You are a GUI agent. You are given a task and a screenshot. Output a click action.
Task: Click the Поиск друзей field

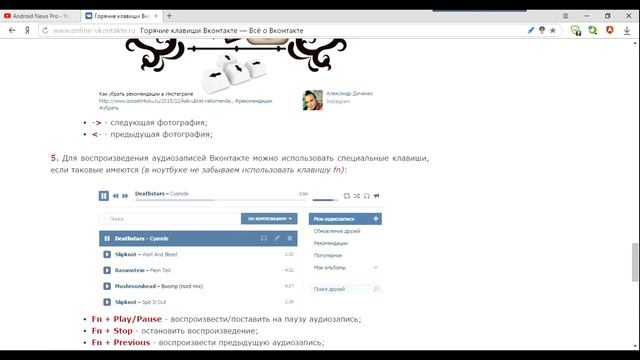345,289
